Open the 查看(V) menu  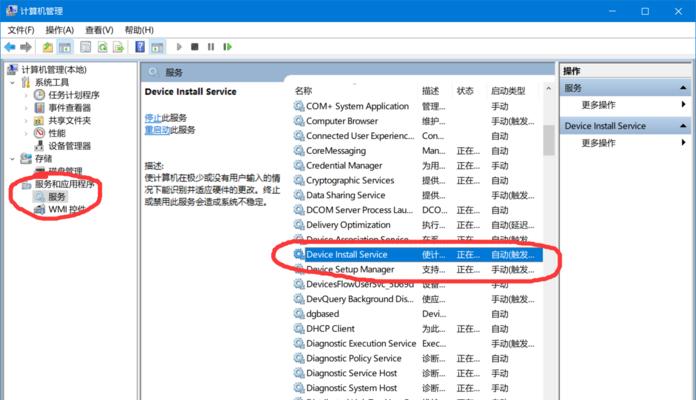pyautogui.click(x=99, y=30)
